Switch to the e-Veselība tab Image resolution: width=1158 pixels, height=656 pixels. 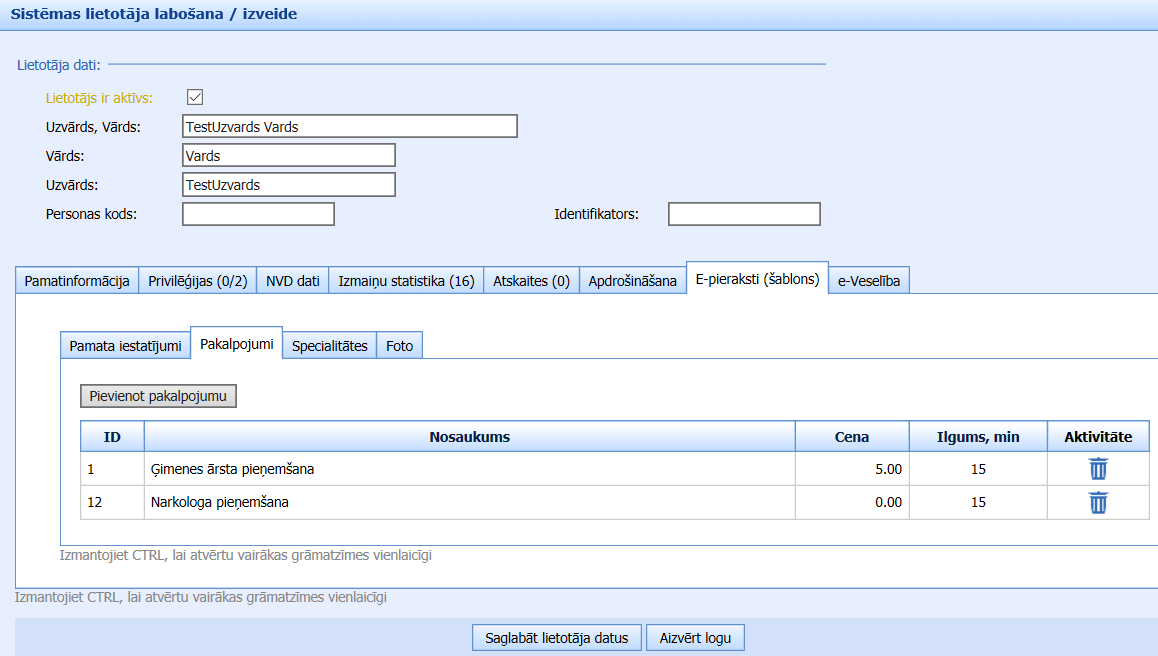coord(868,281)
